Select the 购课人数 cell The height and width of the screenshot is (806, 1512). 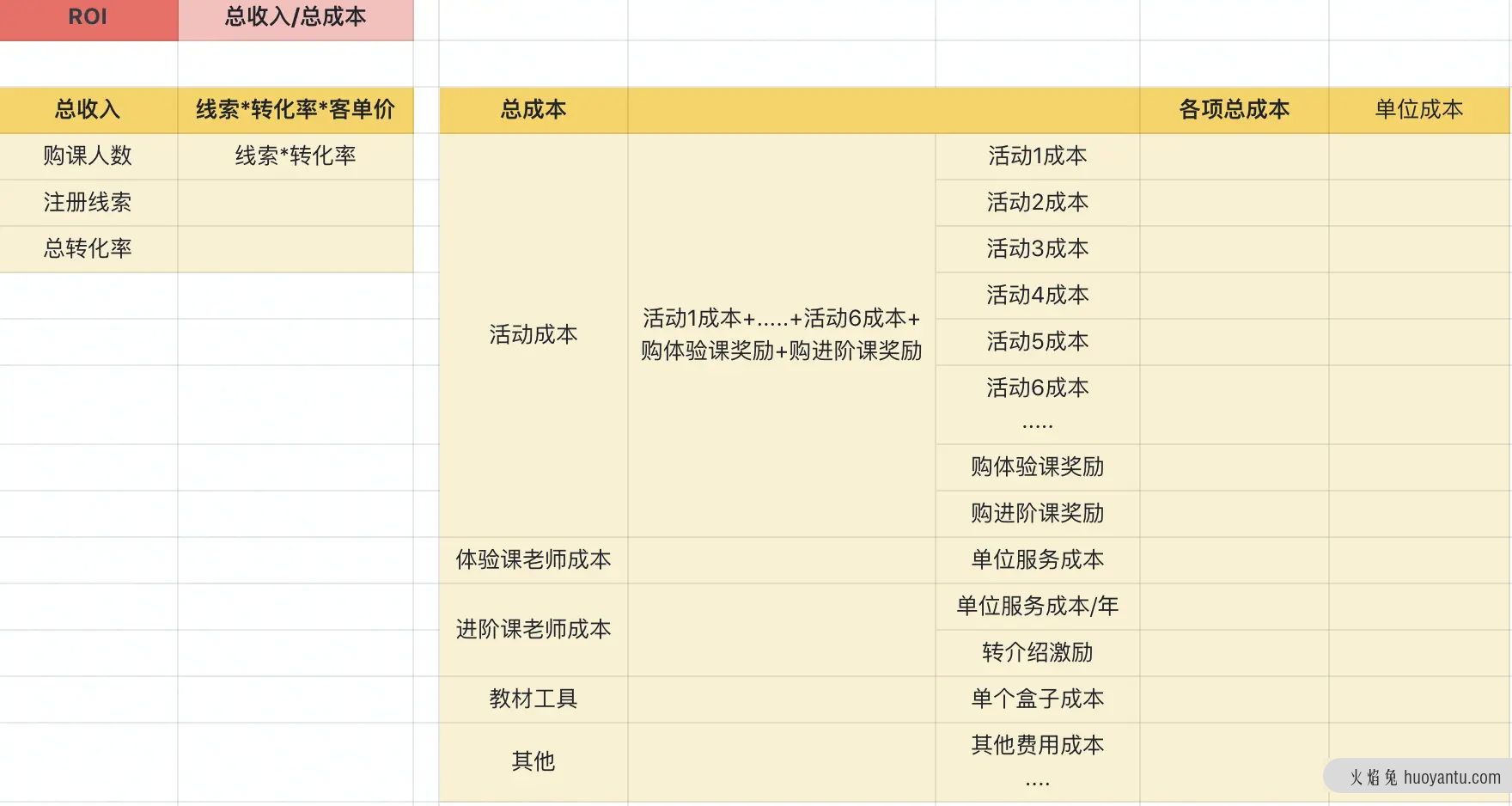click(88, 156)
